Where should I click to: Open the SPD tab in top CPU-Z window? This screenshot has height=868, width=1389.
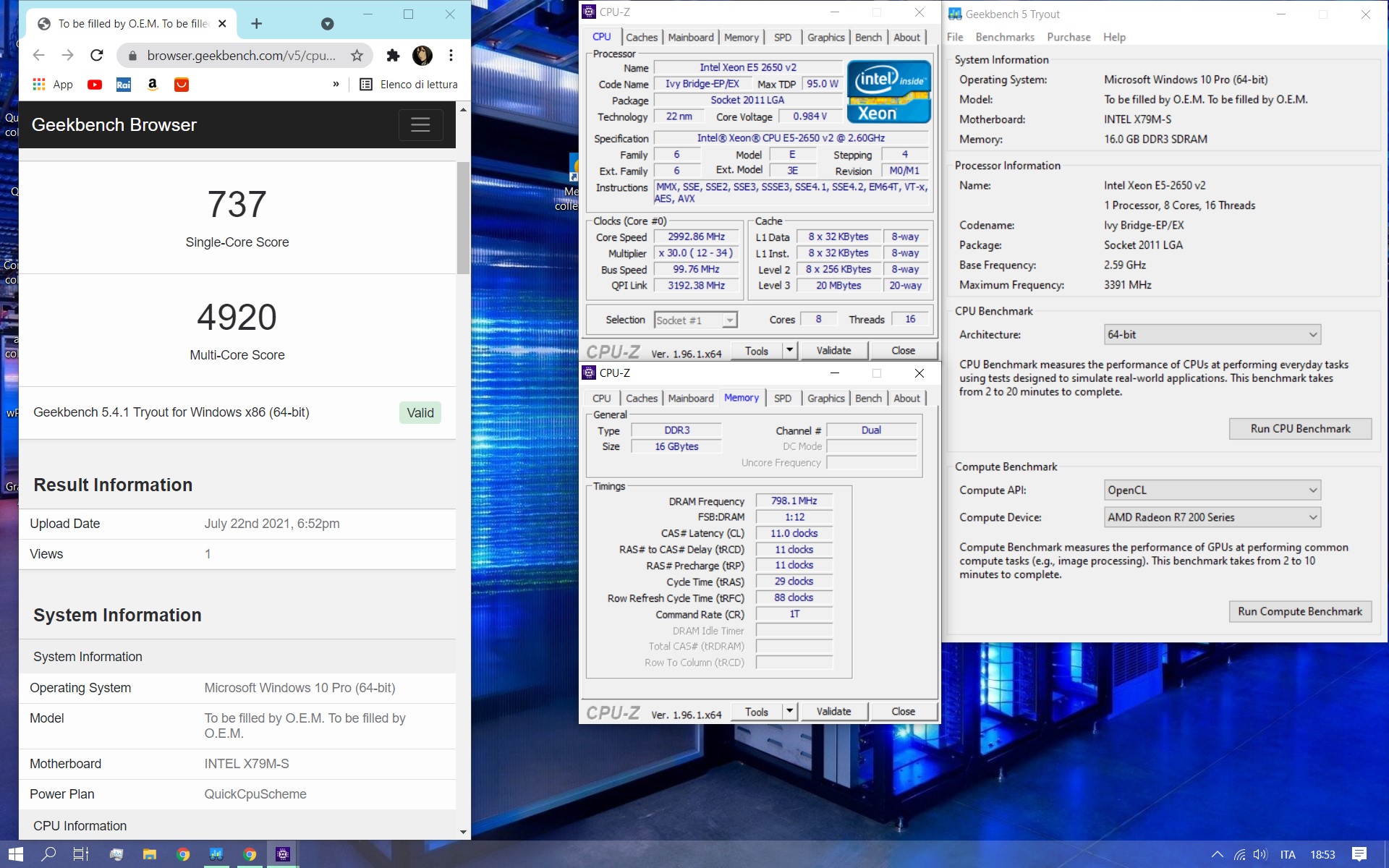pyautogui.click(x=782, y=37)
